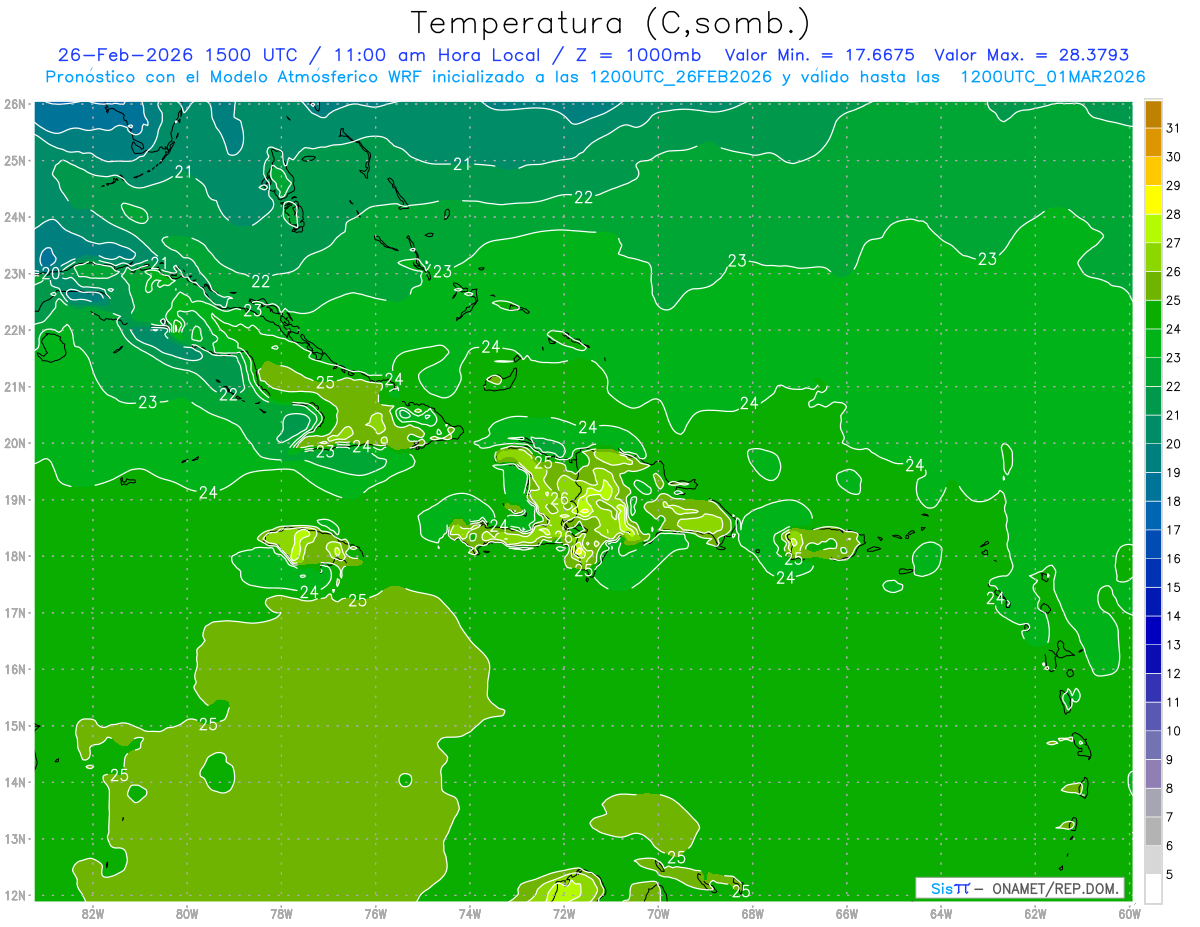Click the 82W longitude axis label
1200x927 pixels.
tap(92, 913)
